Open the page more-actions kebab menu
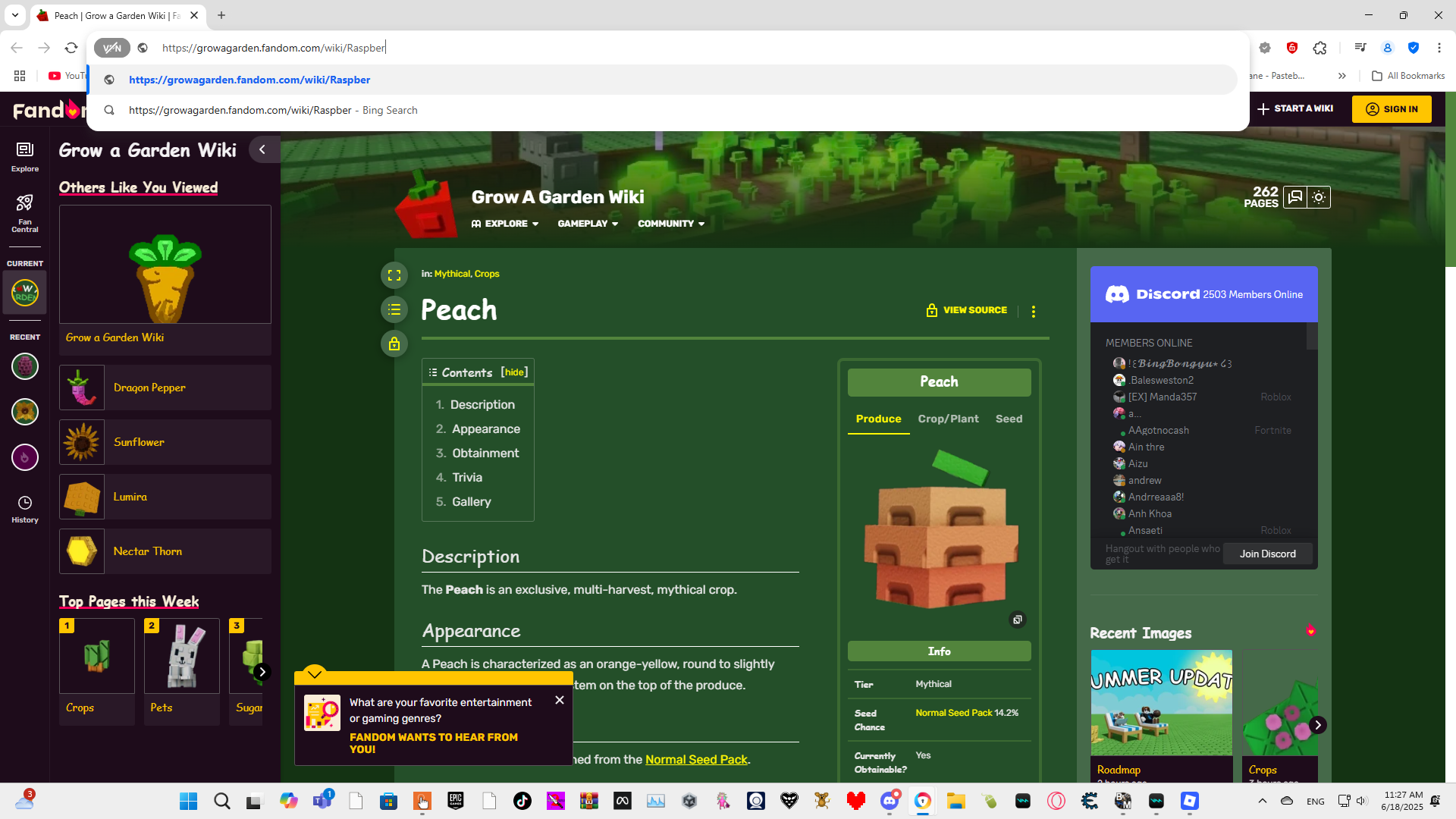The width and height of the screenshot is (1456, 819). coord(1034,311)
